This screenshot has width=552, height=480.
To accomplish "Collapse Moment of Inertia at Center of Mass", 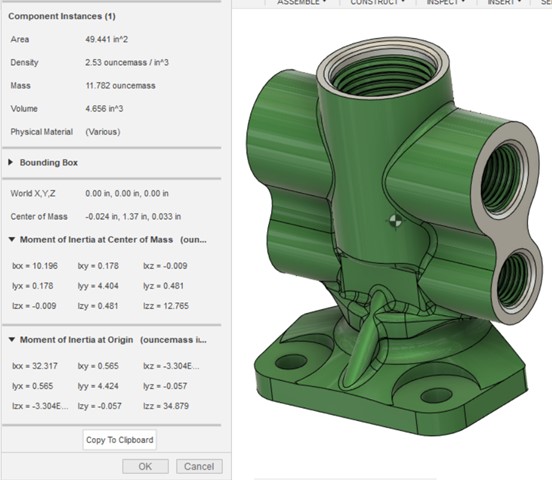I will [x=12, y=239].
